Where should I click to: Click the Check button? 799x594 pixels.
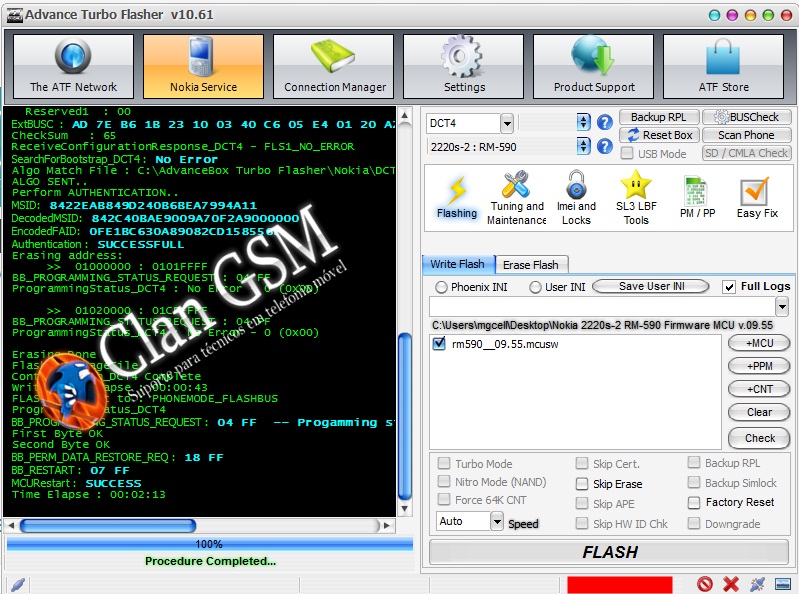click(x=759, y=438)
